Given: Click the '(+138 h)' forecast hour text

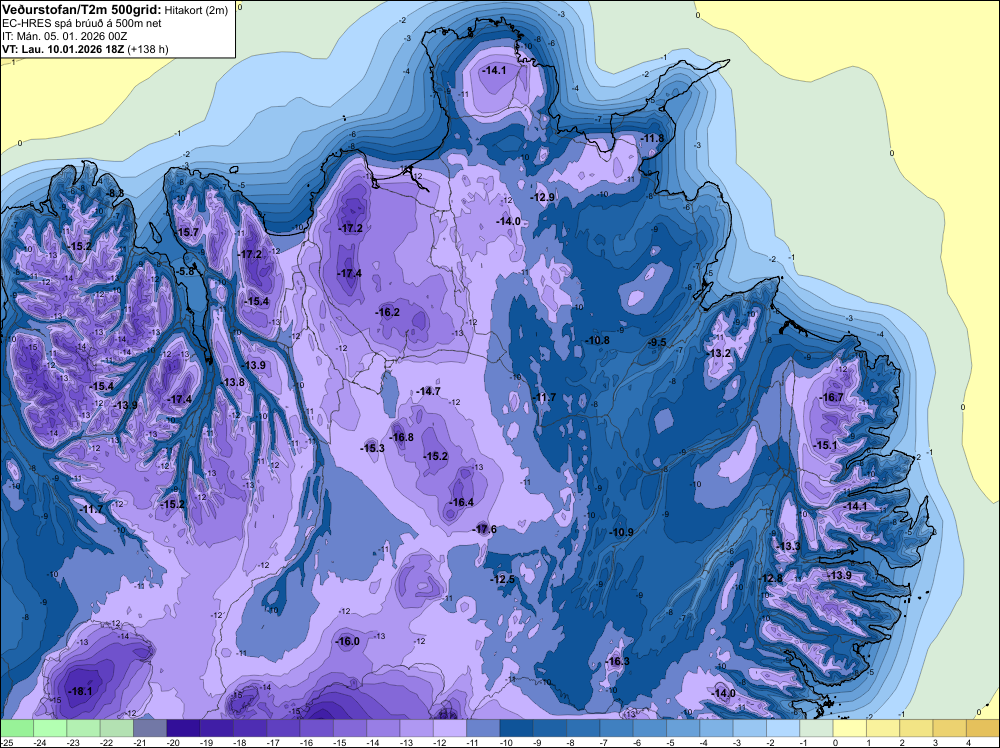Looking at the screenshot, I should [x=148, y=49].
